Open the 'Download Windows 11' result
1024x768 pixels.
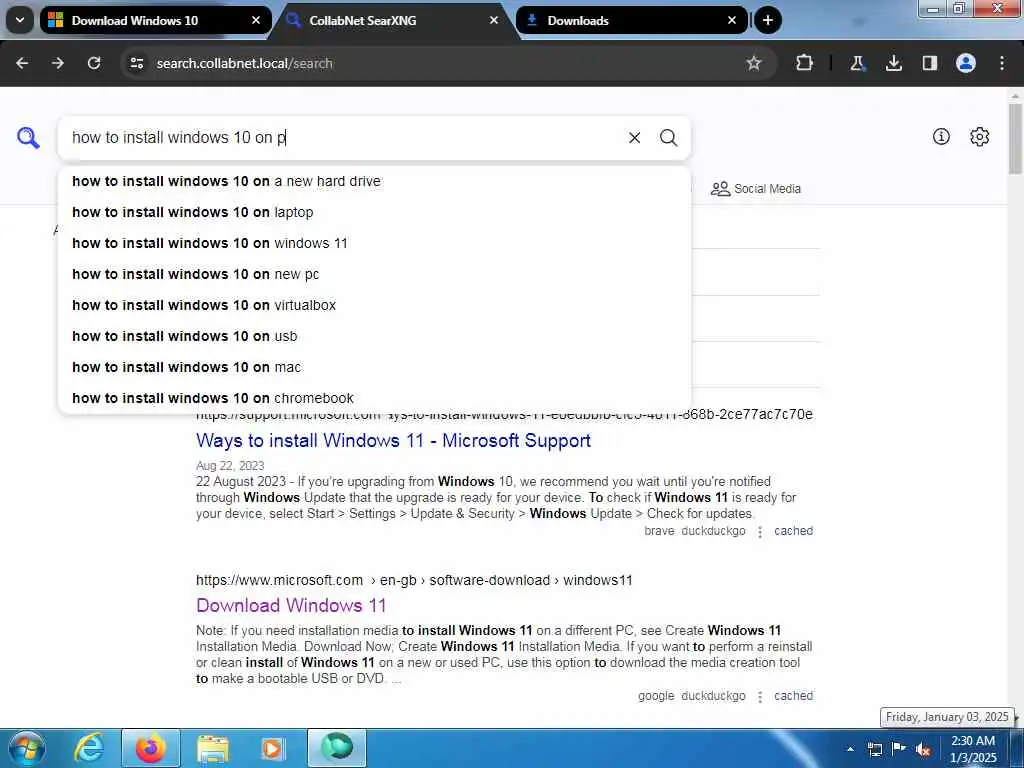[x=291, y=605]
